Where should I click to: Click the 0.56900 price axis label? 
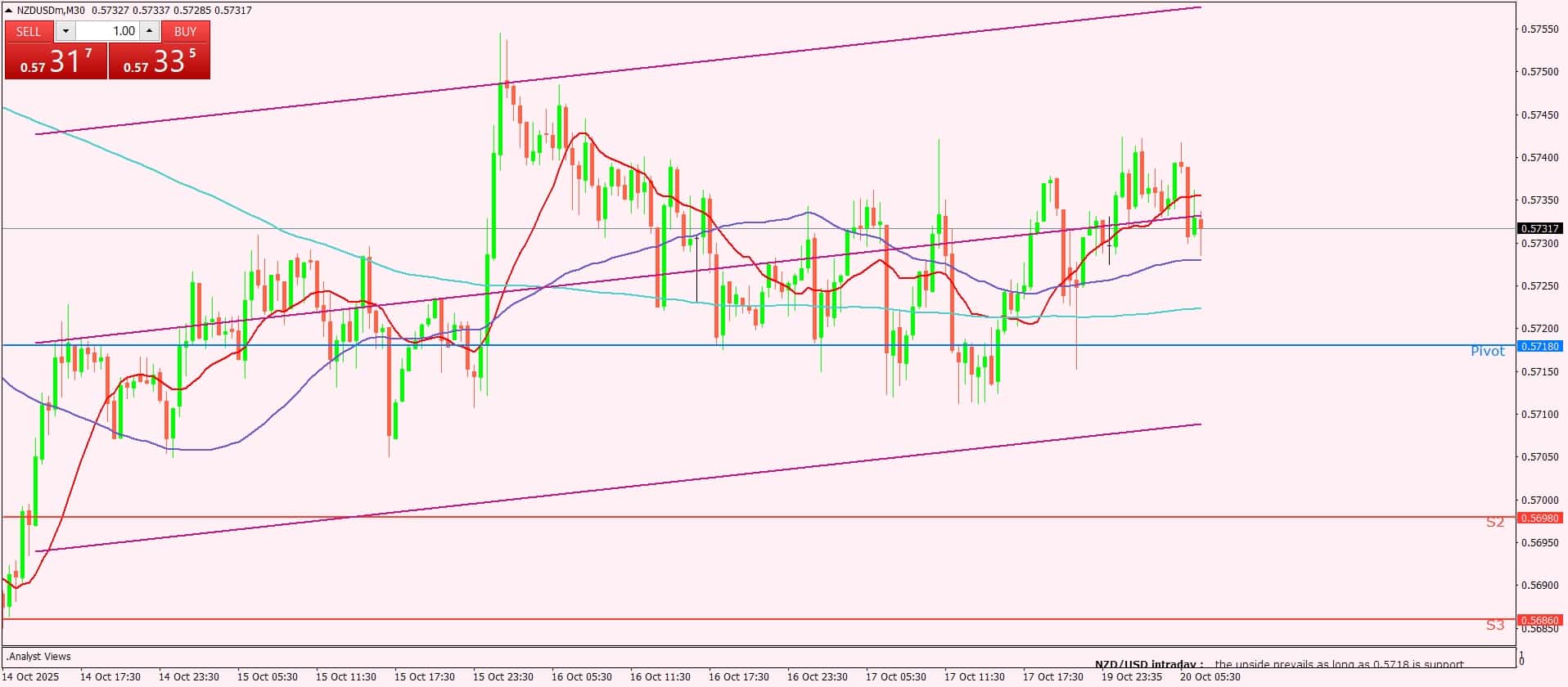pos(1539,586)
